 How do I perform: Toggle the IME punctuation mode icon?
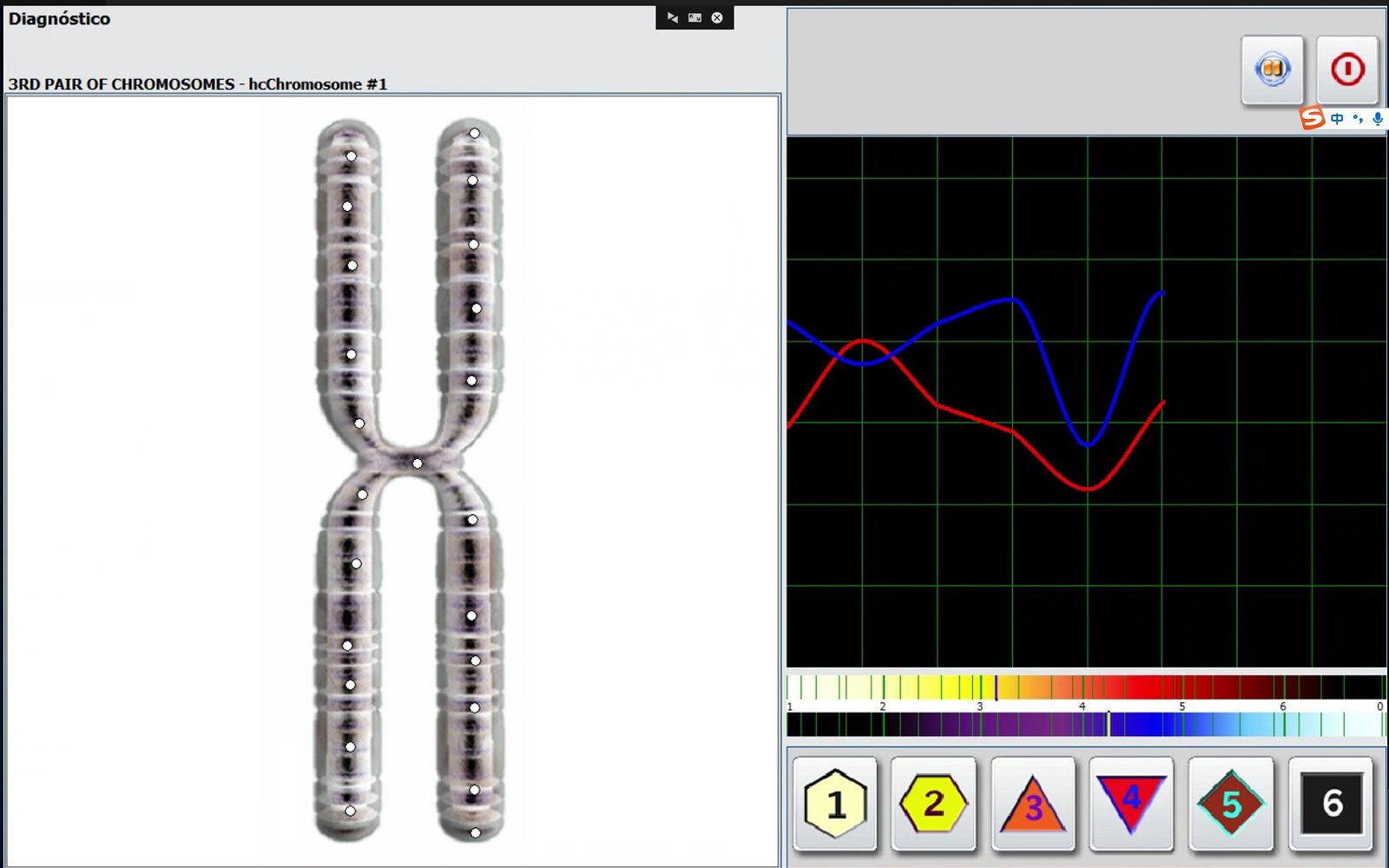1358,119
